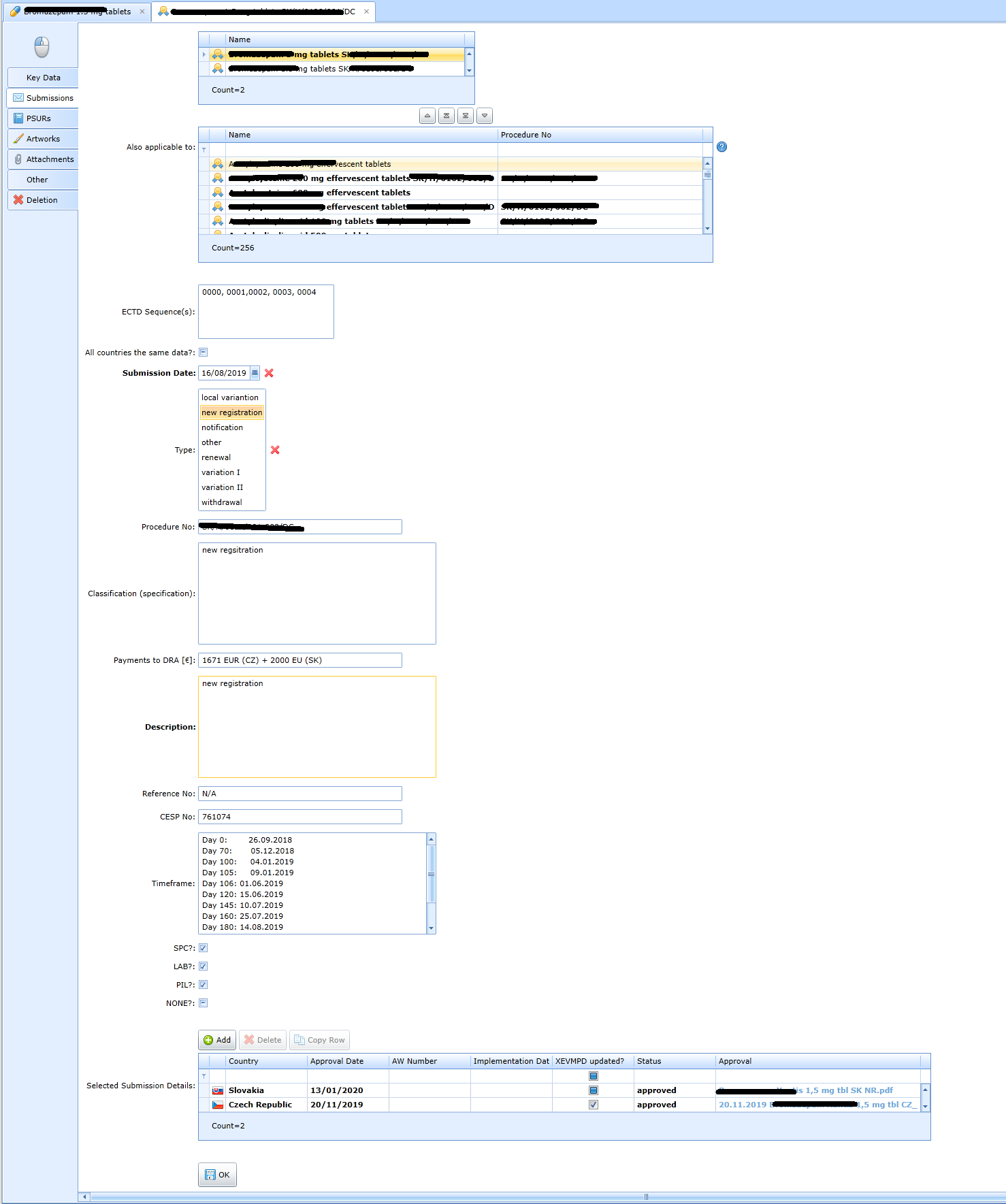Open the Submission Date calendar picker
This screenshot has height=1204, width=1006.
tap(255, 373)
